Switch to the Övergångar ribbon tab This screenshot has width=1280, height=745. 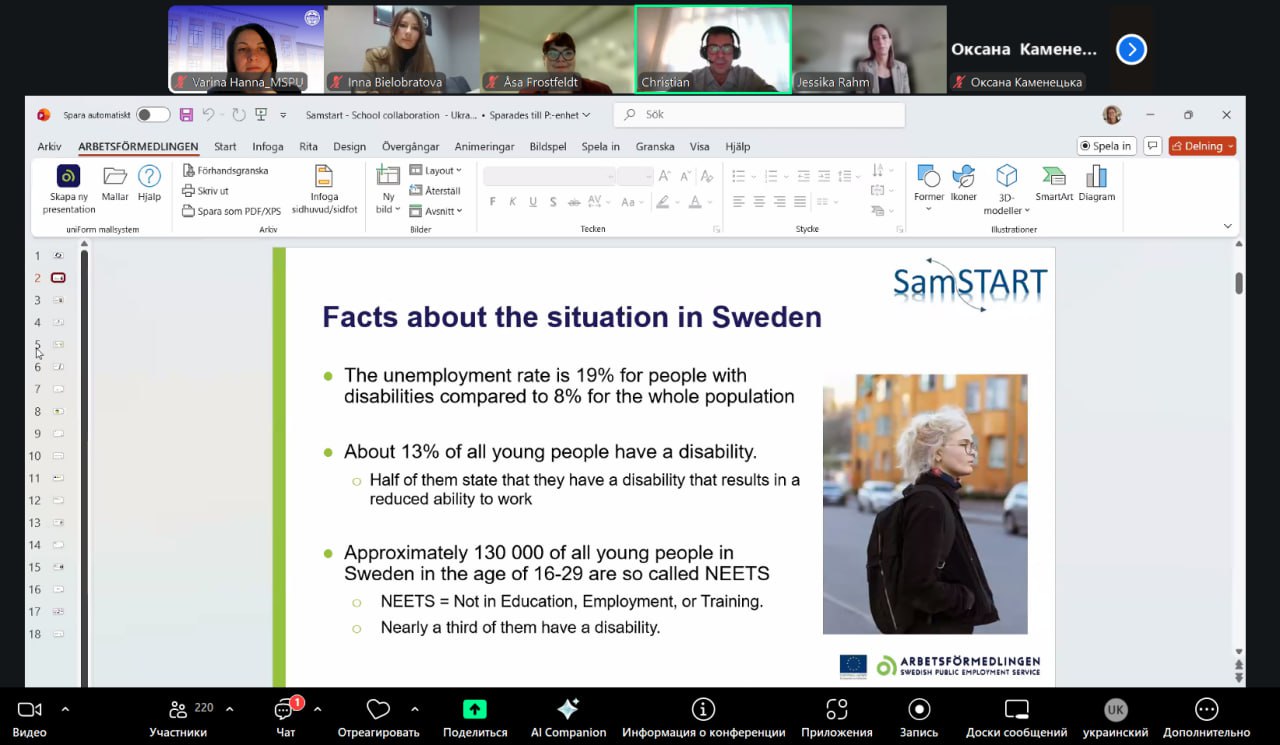410,147
